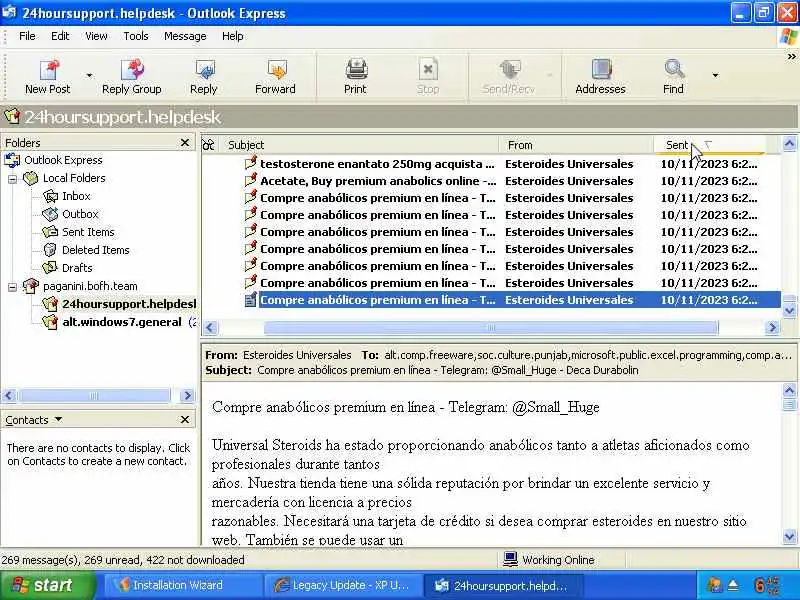Click the highlighted message's document icon
800x600 pixels.
(x=250, y=300)
